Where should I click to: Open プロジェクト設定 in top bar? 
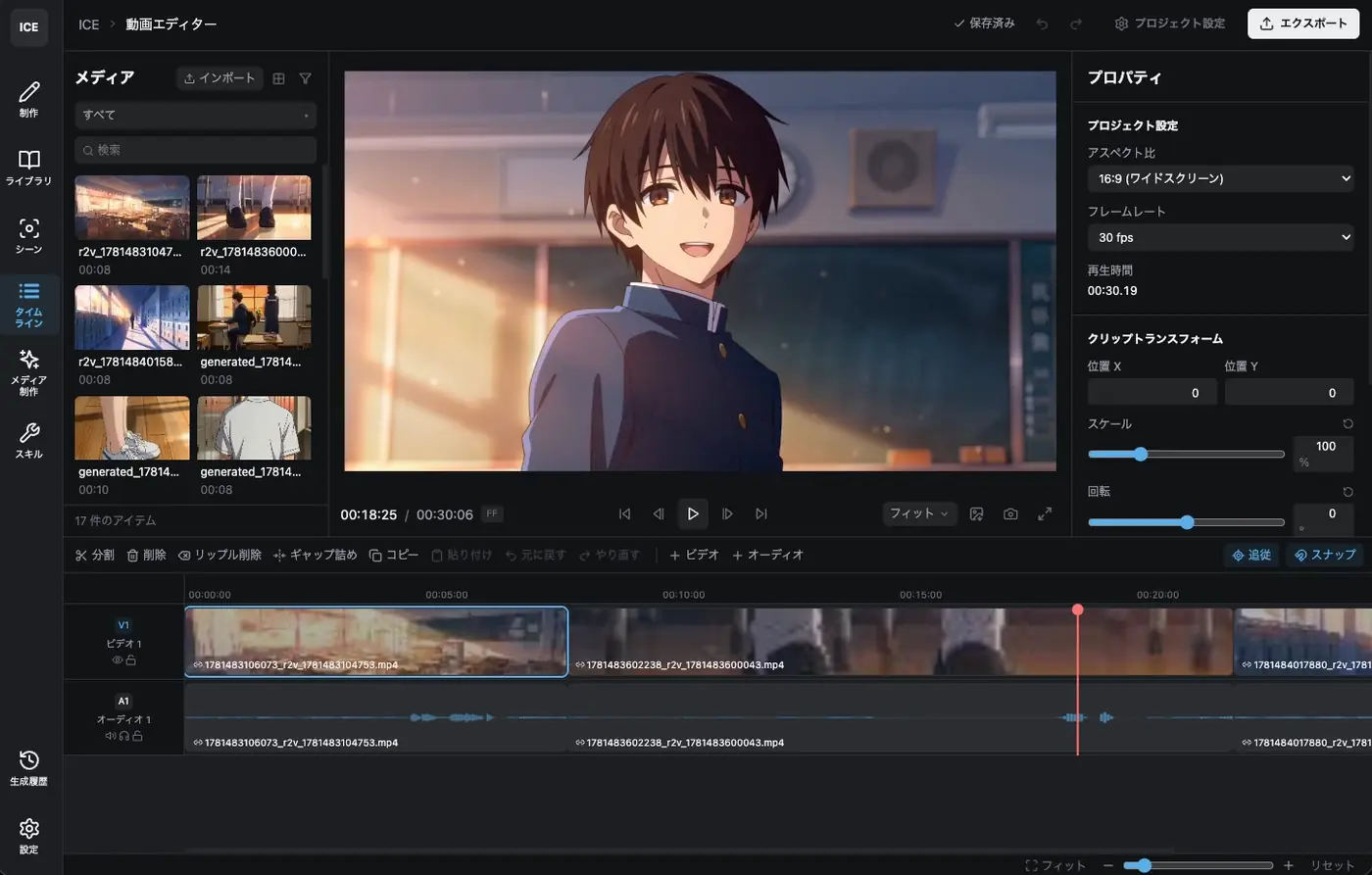(x=1170, y=24)
